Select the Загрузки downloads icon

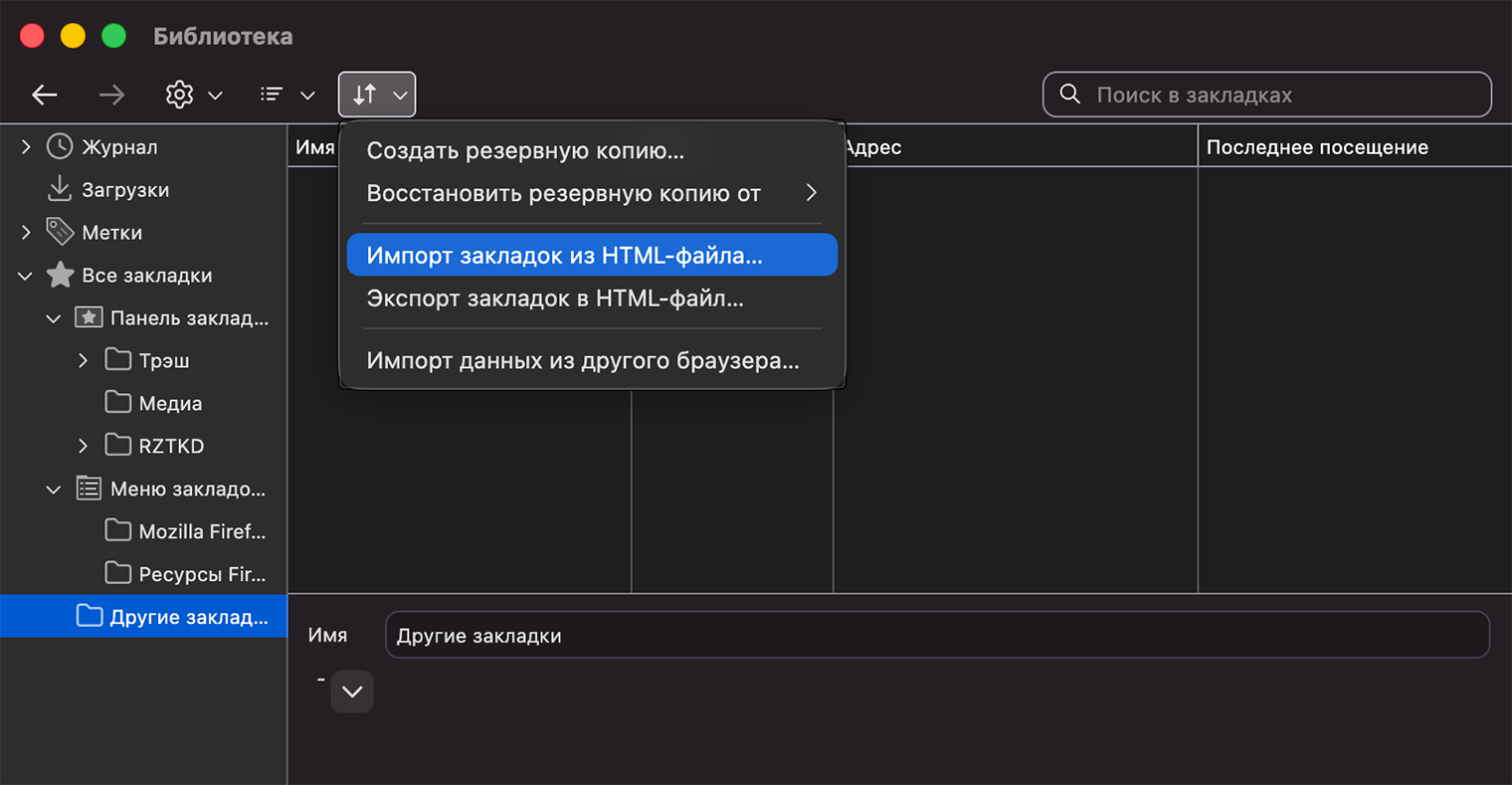tap(59, 189)
